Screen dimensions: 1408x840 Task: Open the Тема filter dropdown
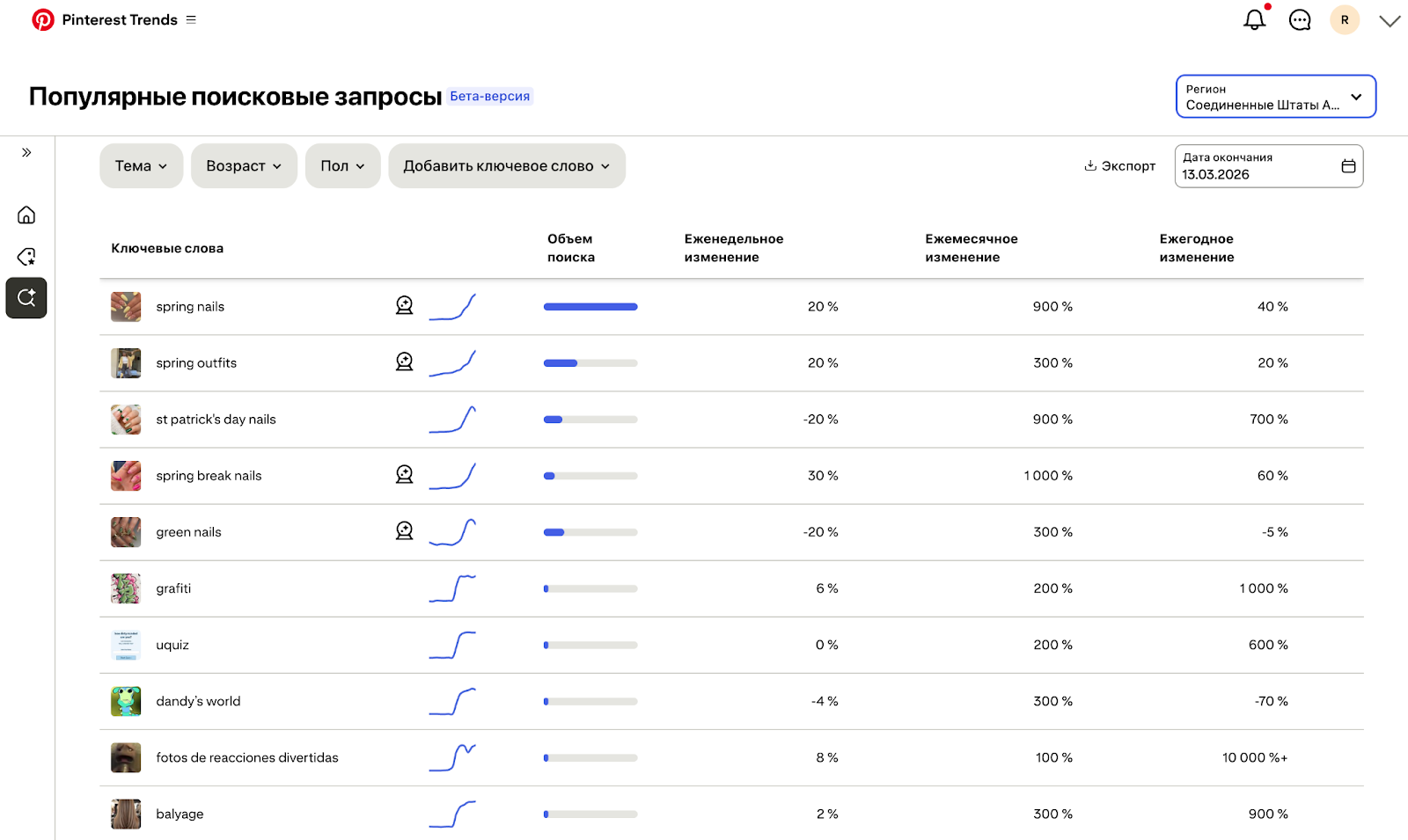tap(141, 166)
